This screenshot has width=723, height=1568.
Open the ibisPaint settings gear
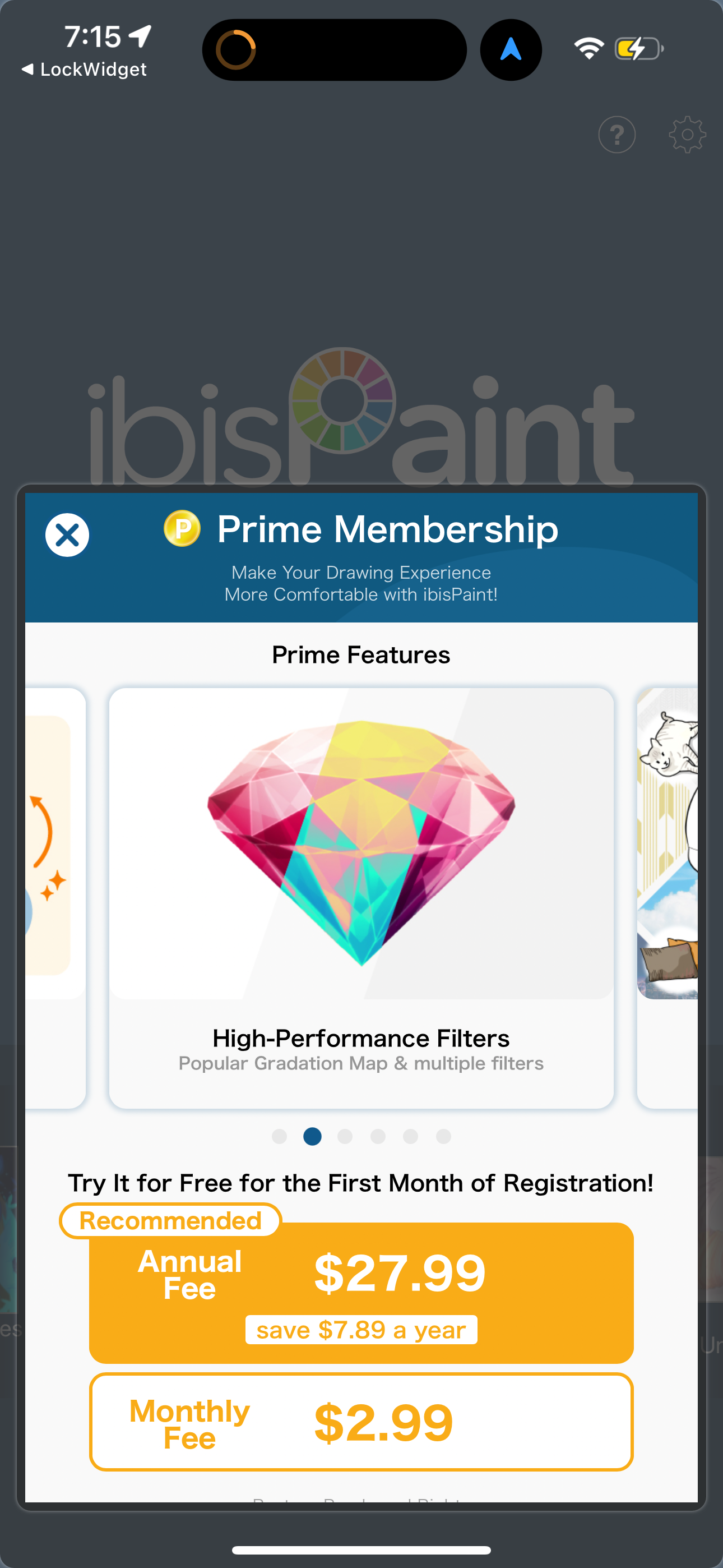[688, 135]
